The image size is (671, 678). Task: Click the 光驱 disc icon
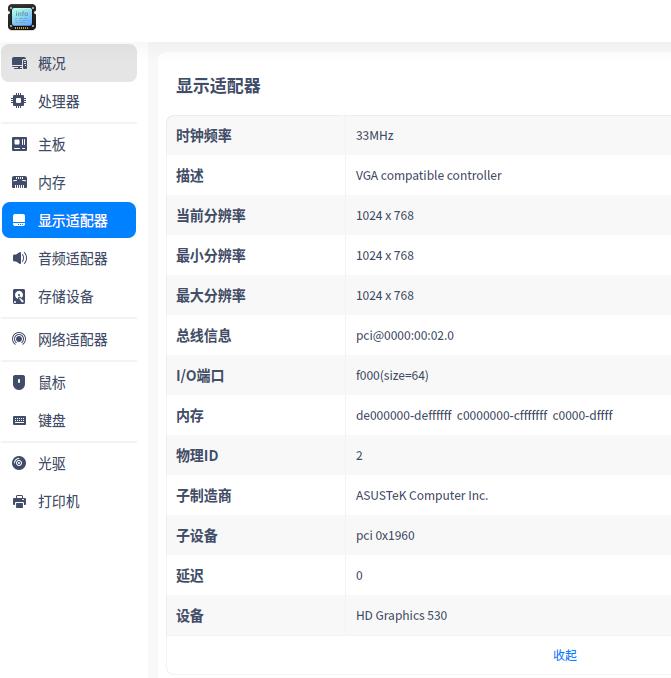tap(19, 463)
